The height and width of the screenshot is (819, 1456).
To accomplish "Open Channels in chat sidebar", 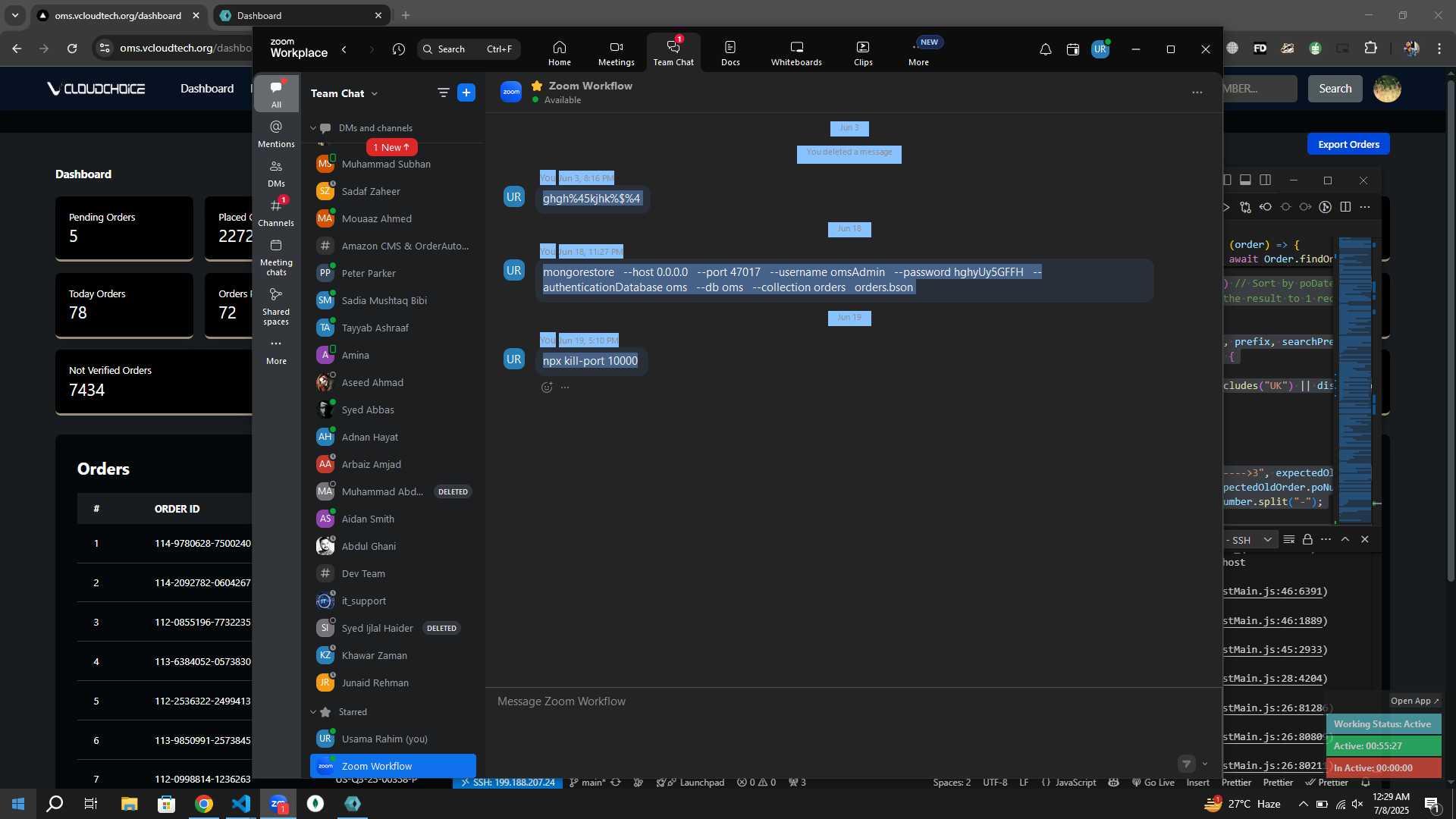I will [276, 213].
